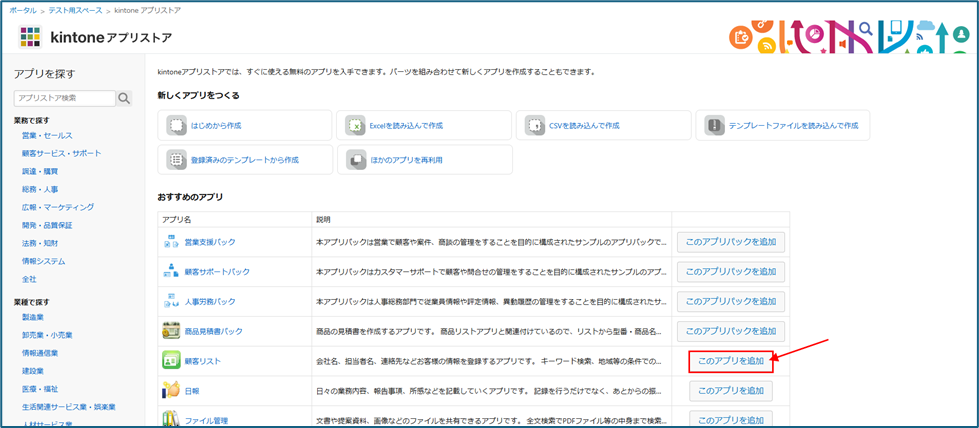The width and height of the screenshot is (979, 428).
Task: Click the search magnifier icon
Action: (x=124, y=98)
